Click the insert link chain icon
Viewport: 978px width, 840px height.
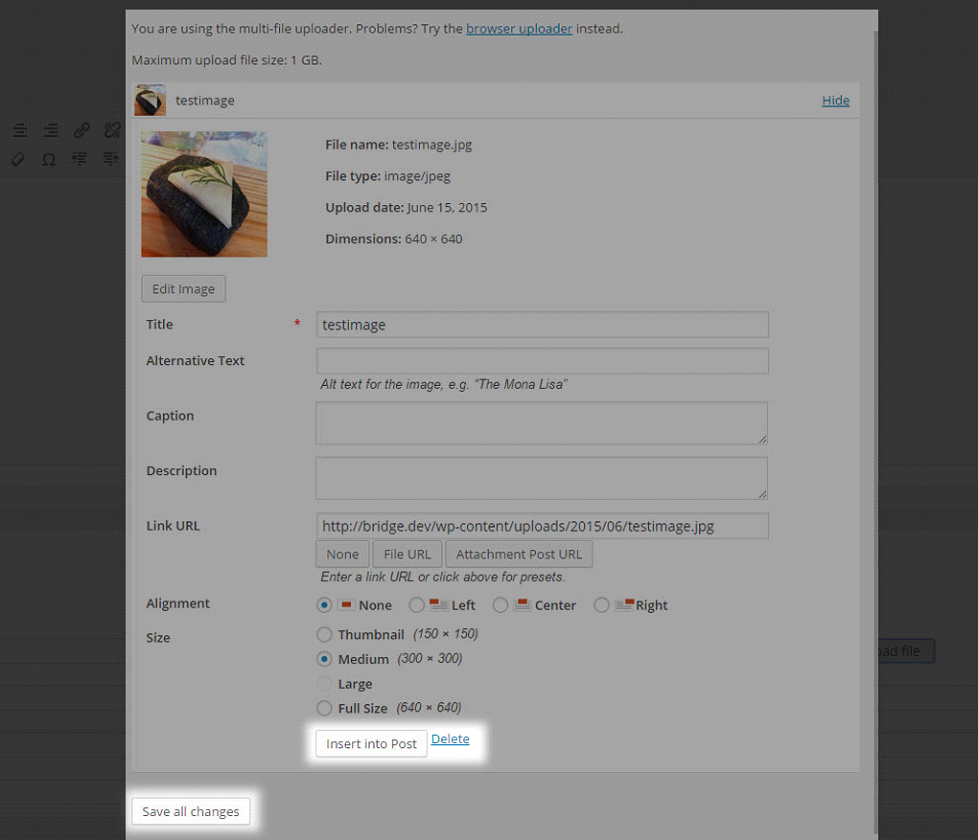pos(81,130)
